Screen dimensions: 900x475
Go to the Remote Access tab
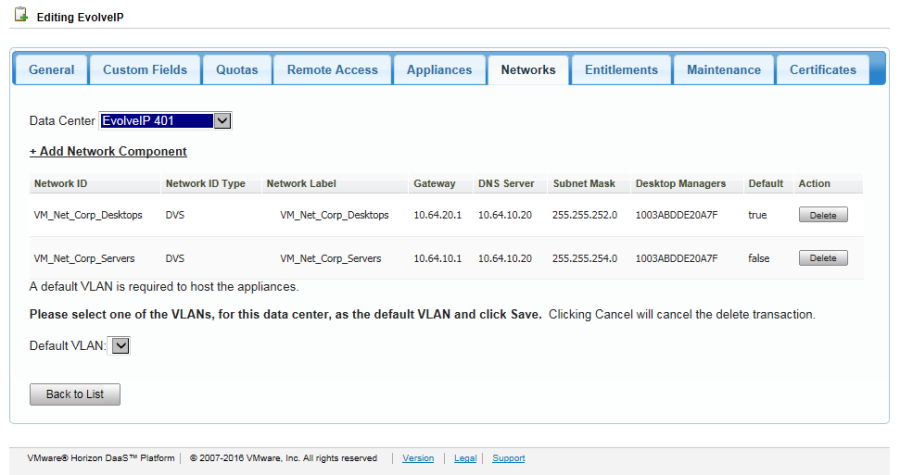[x=332, y=70]
